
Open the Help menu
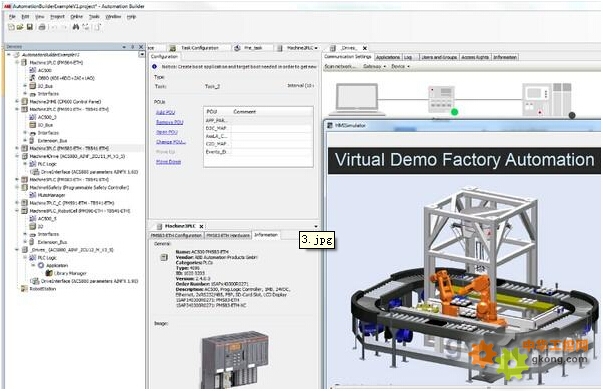131,17
